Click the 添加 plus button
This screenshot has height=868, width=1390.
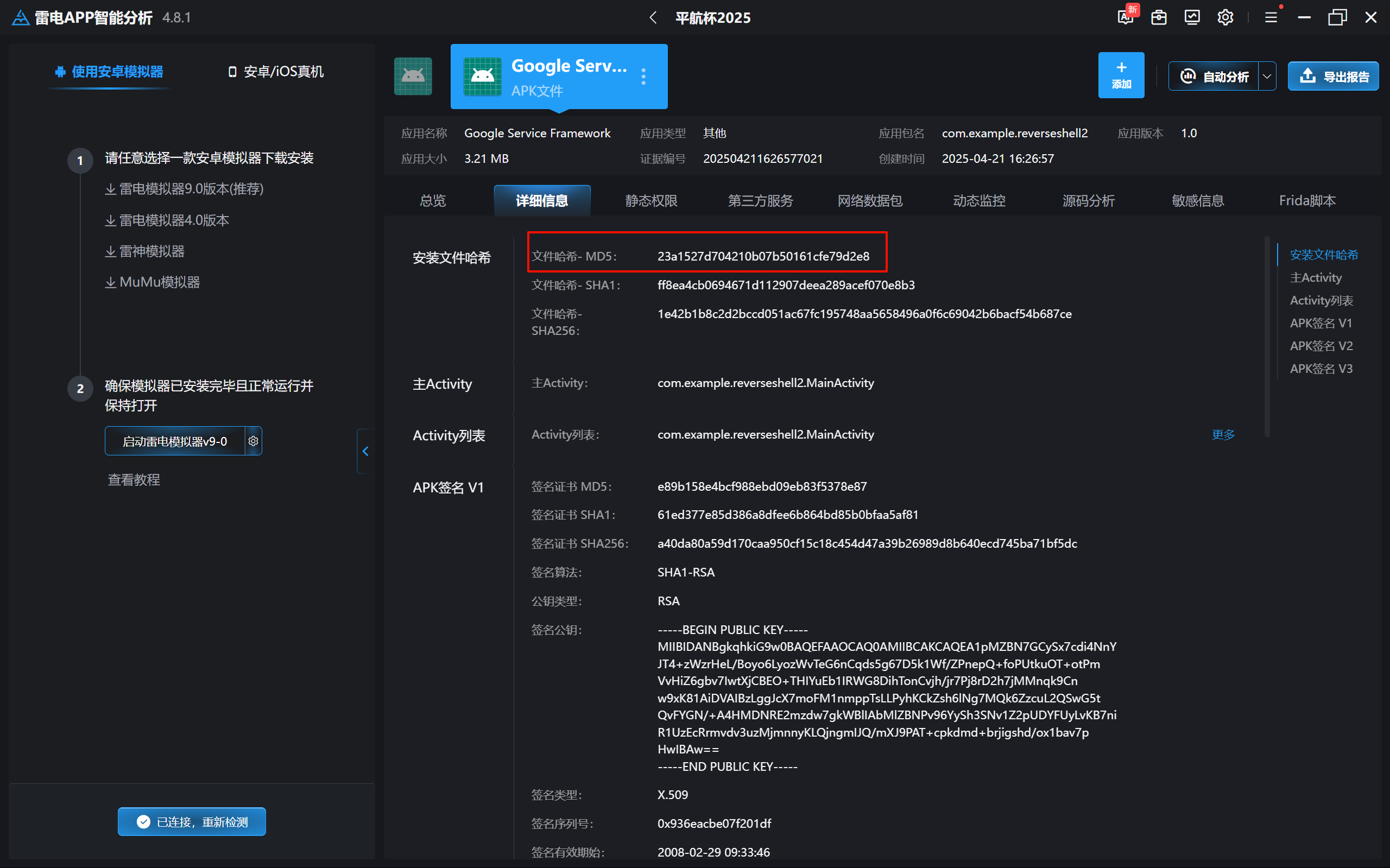click(x=1121, y=75)
